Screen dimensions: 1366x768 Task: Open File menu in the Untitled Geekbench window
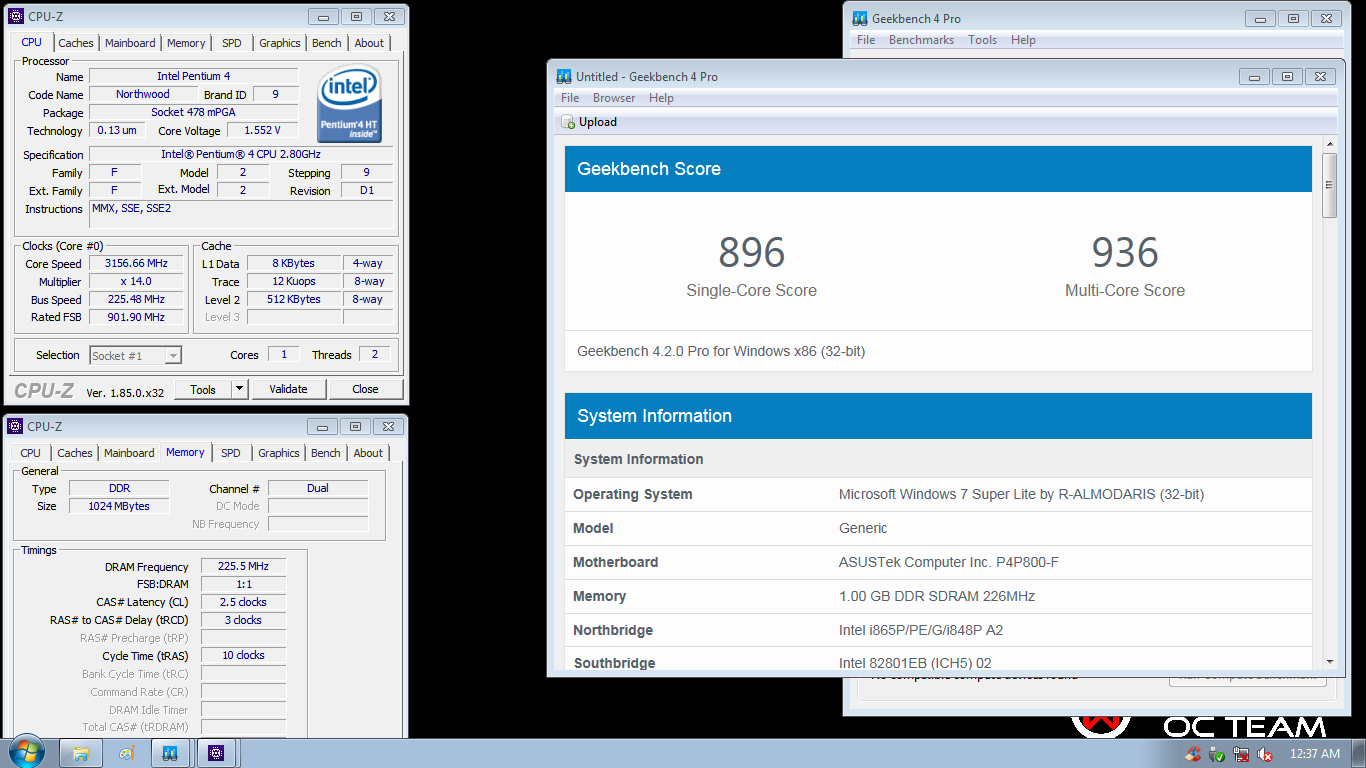point(570,98)
